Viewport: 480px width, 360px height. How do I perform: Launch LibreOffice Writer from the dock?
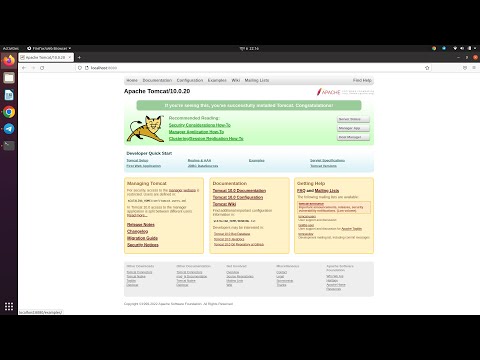click(x=9, y=95)
